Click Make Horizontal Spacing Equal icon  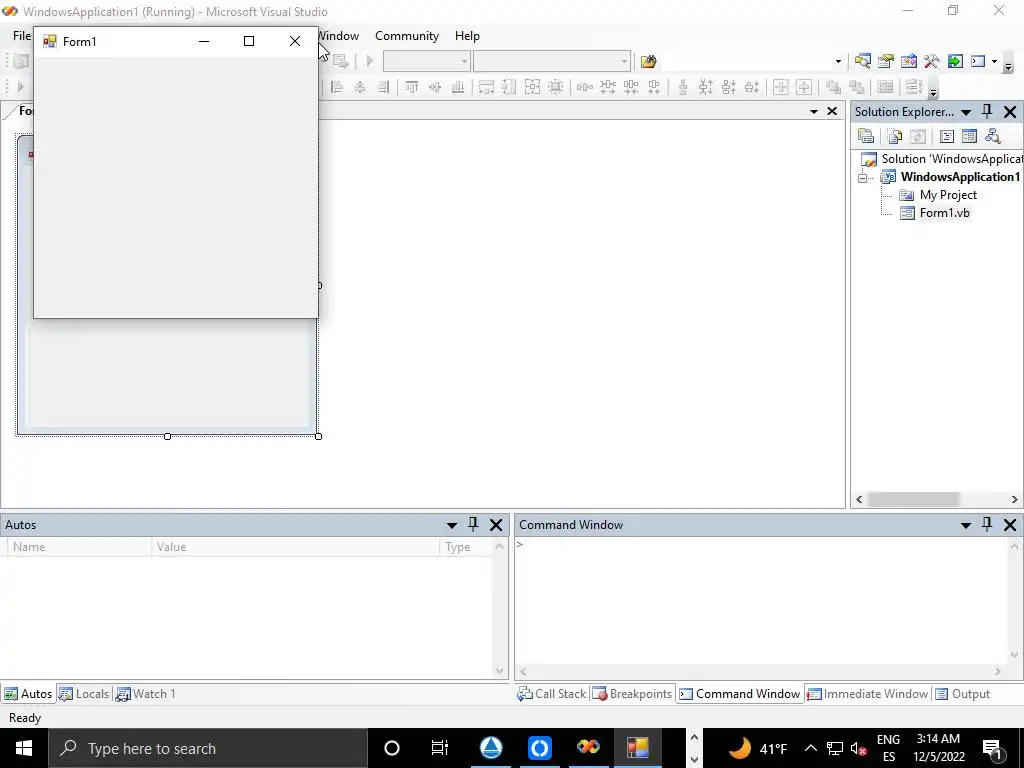pyautogui.click(x=584, y=87)
